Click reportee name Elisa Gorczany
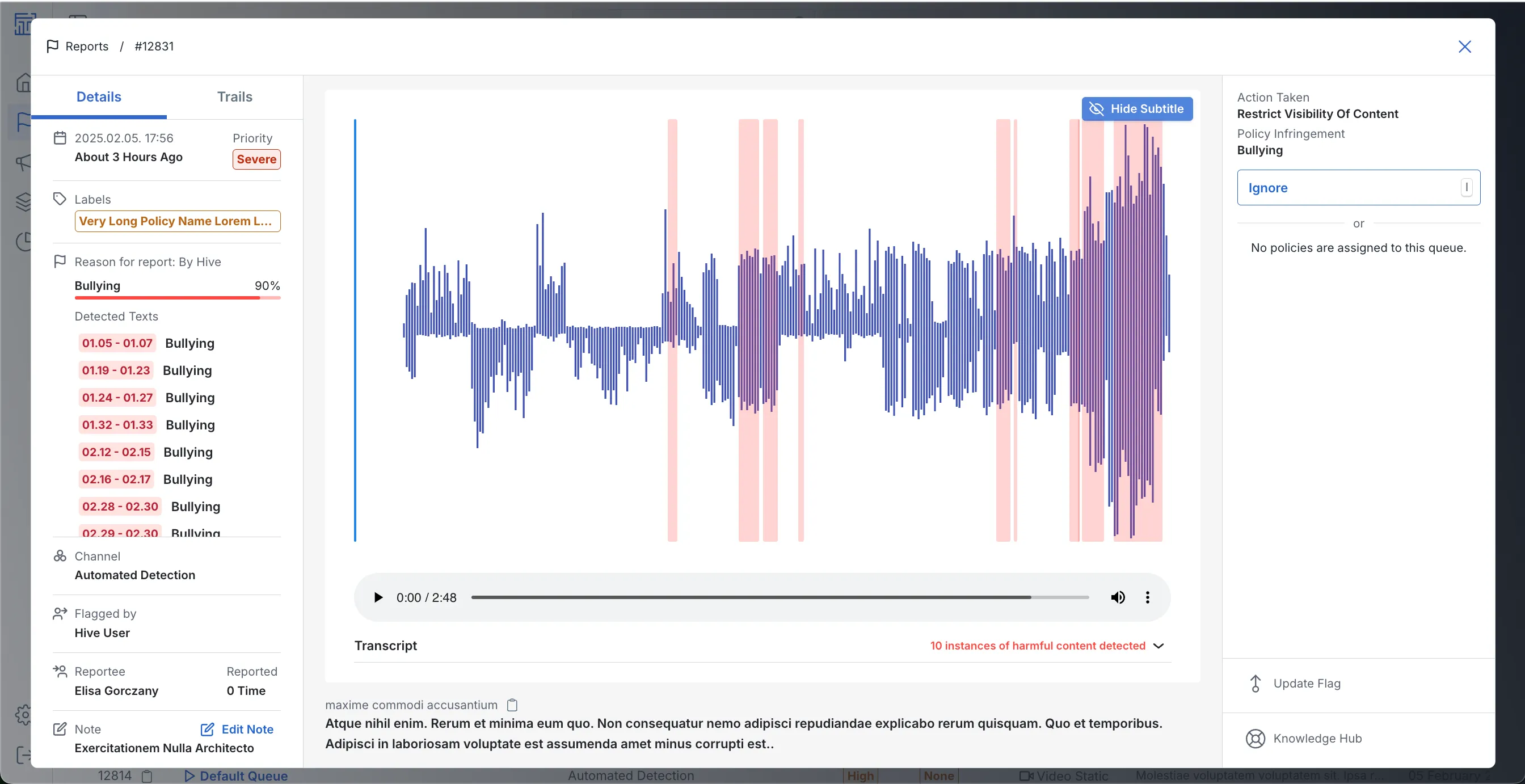The image size is (1525, 784). coord(116,690)
